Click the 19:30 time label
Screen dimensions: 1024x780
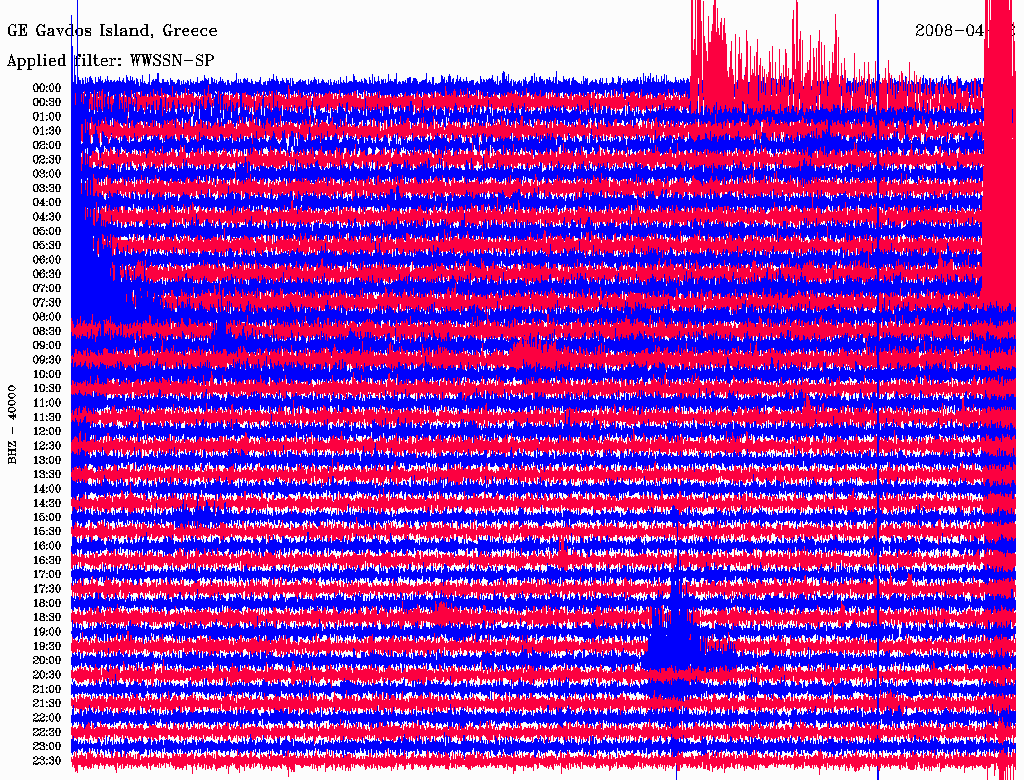46,646
